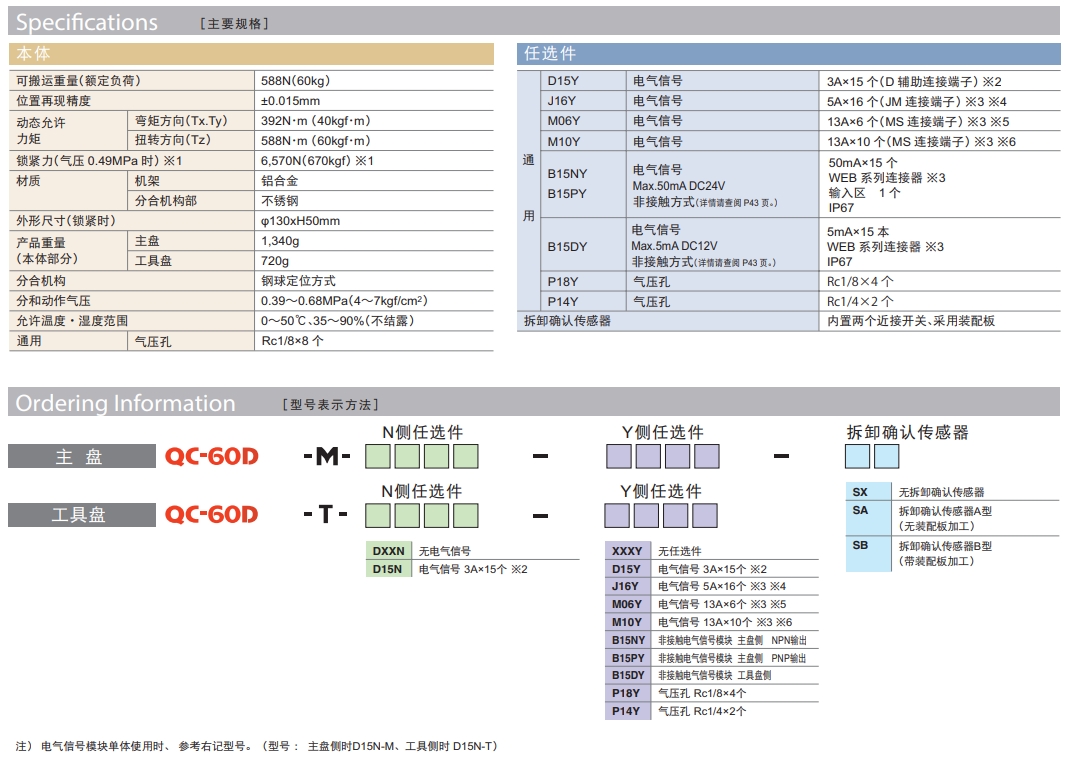Click the "SA" sensor code
This screenshot has height=763, width=1066.
(x=860, y=510)
